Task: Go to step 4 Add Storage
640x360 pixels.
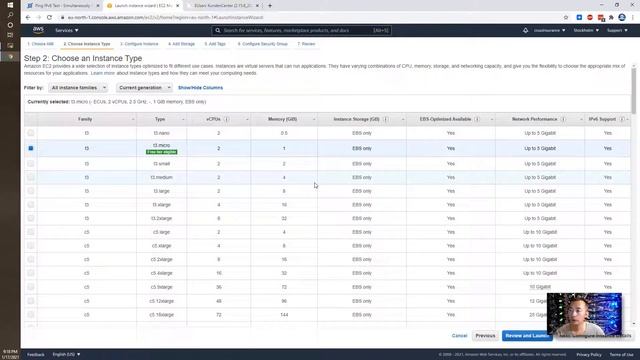Action: [181, 44]
